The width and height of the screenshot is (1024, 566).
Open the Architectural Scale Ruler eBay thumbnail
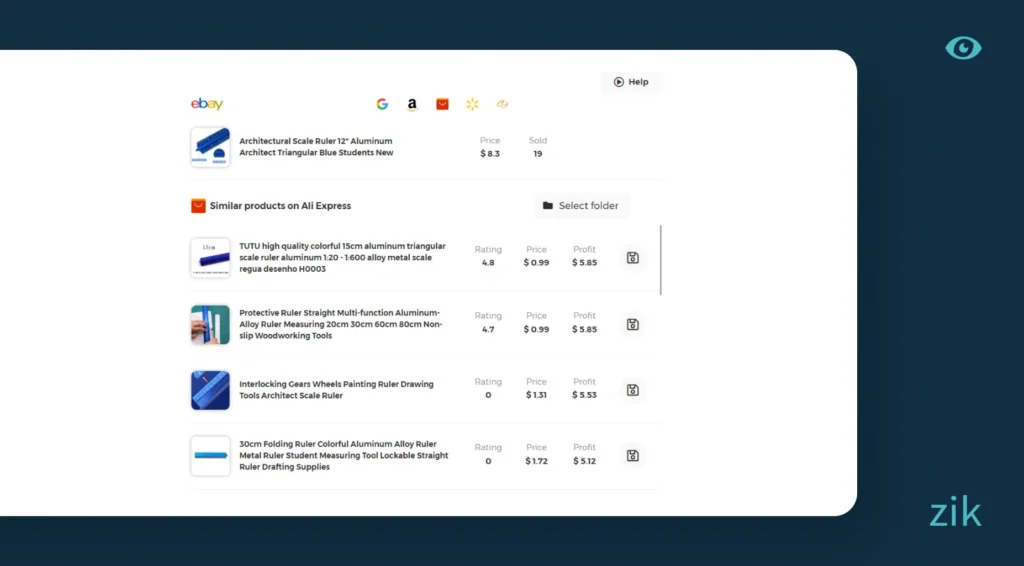pos(210,147)
